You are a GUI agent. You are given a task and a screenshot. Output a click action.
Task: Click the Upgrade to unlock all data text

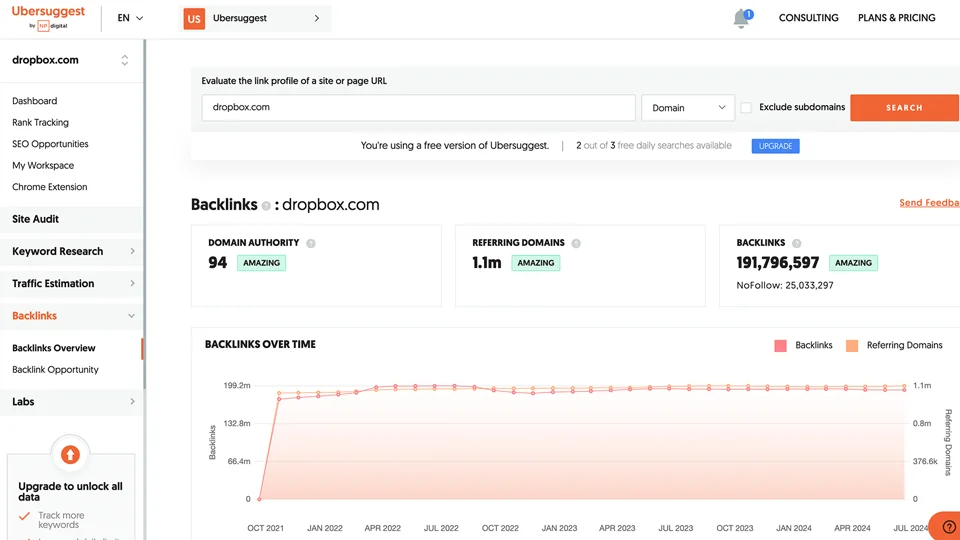[x=70, y=492]
